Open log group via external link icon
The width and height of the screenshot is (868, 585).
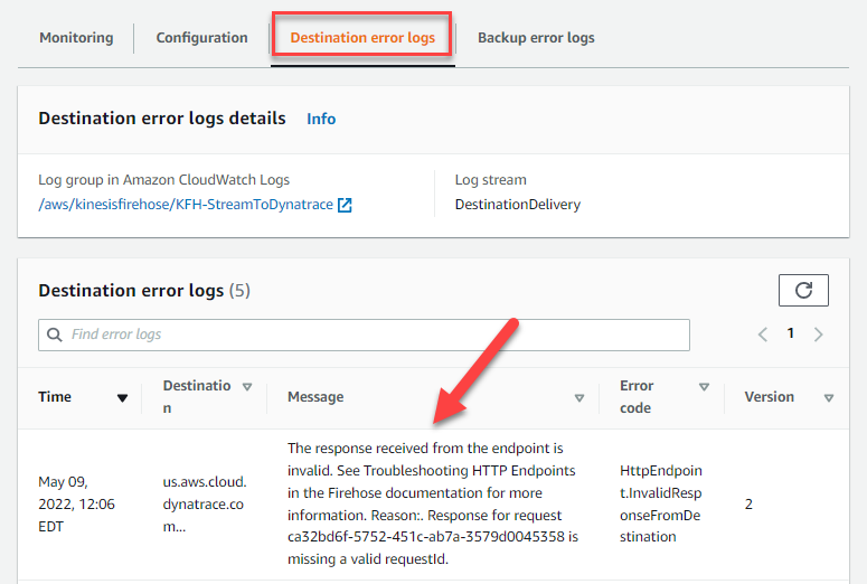click(344, 204)
